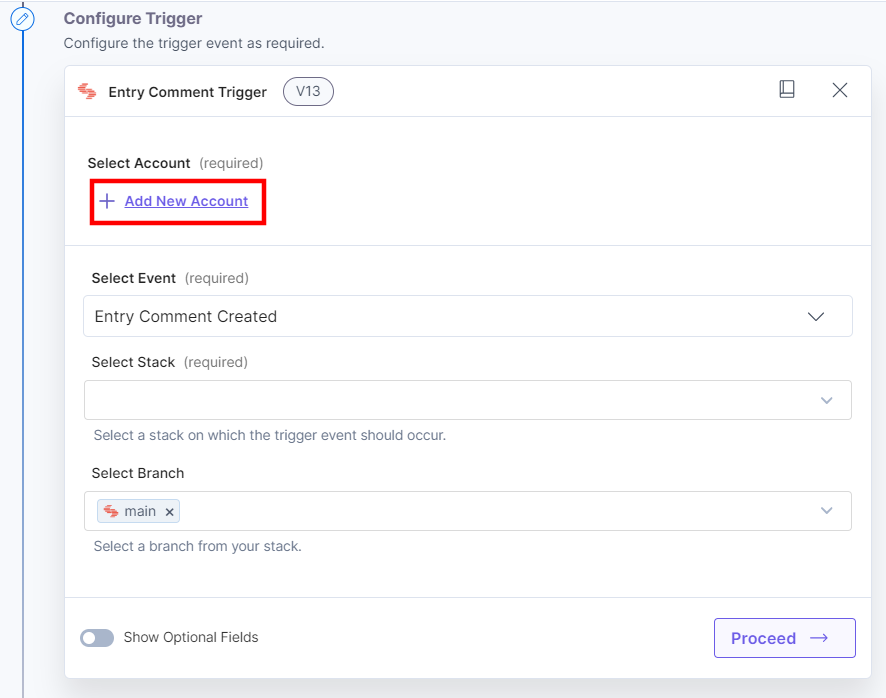Click inside the empty Select Stack field

point(450,400)
